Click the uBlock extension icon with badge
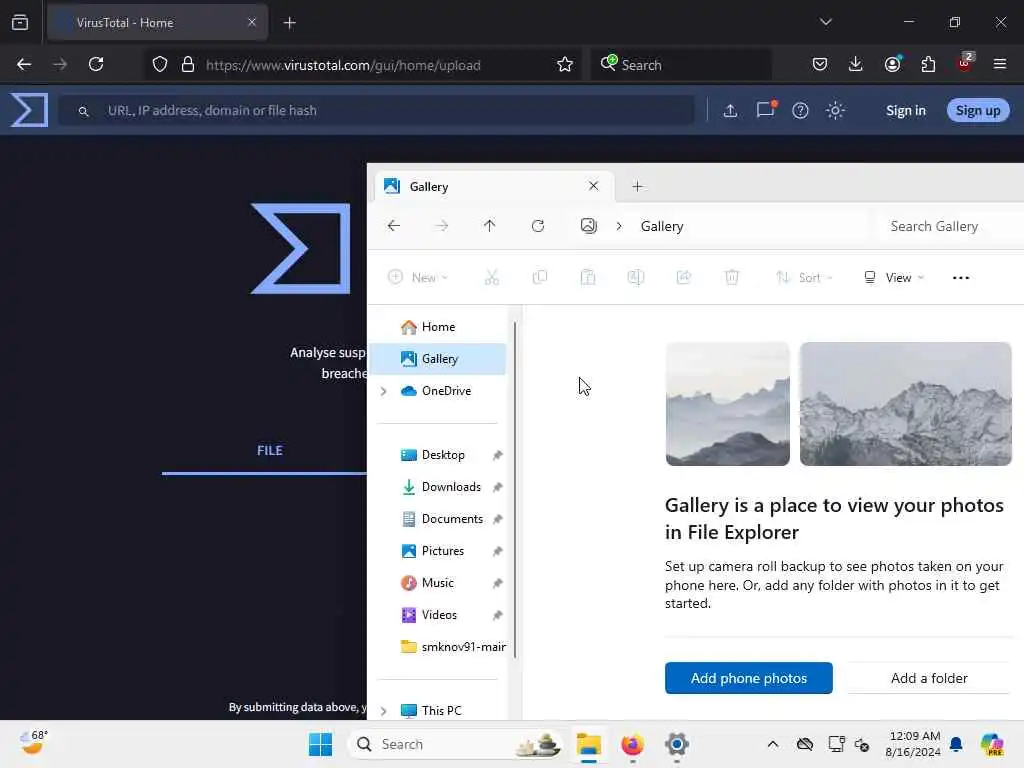The height and width of the screenshot is (768, 1024). pyautogui.click(x=965, y=63)
